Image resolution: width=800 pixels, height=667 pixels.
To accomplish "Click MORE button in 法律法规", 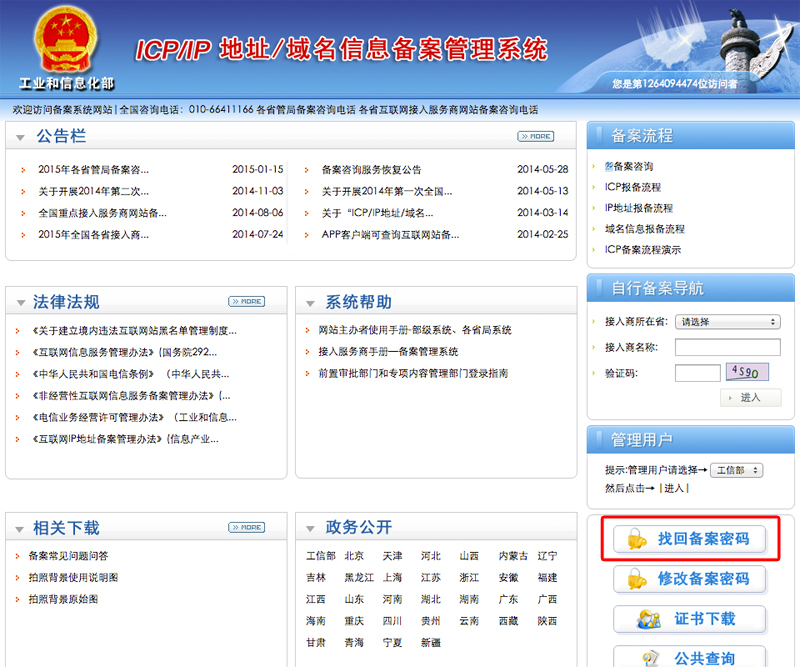I will click(246, 301).
